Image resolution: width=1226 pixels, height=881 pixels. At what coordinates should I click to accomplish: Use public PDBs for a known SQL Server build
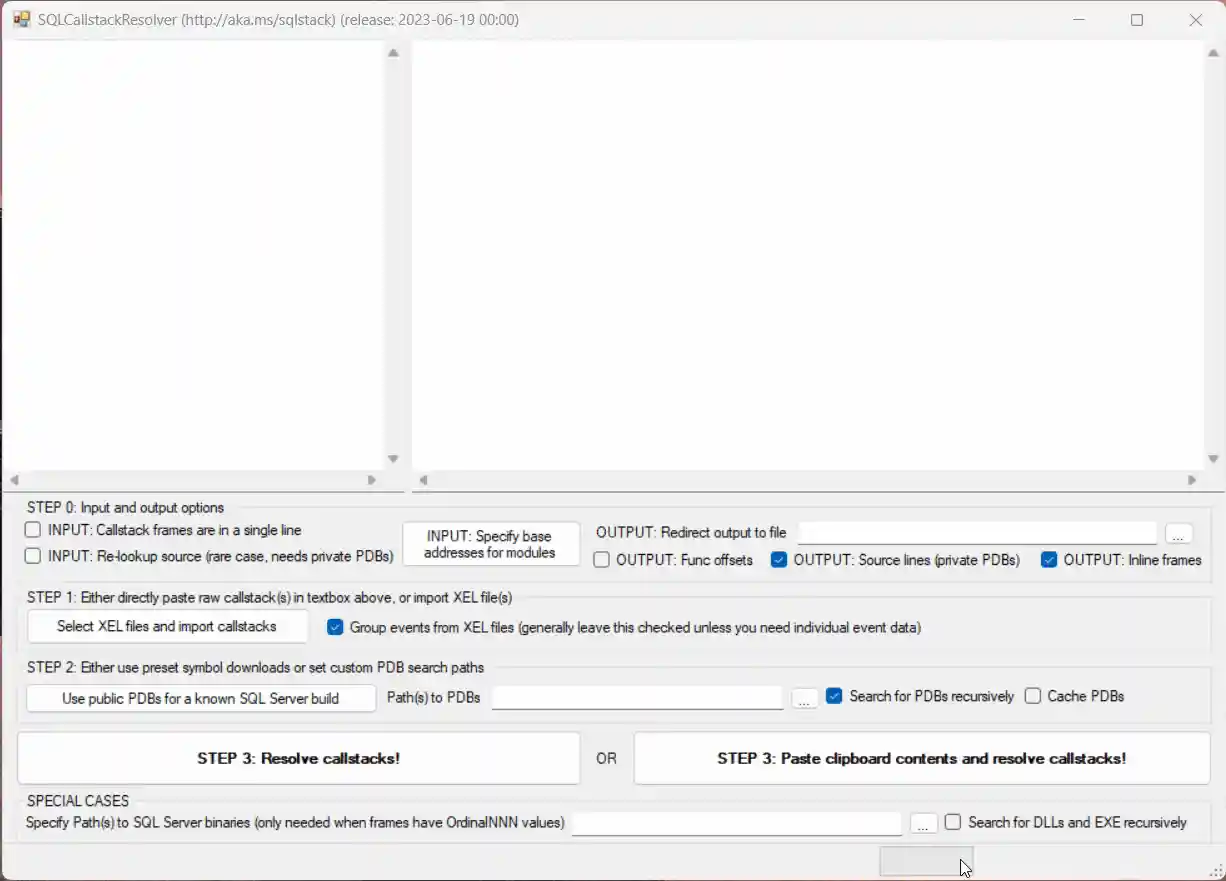coord(201,698)
